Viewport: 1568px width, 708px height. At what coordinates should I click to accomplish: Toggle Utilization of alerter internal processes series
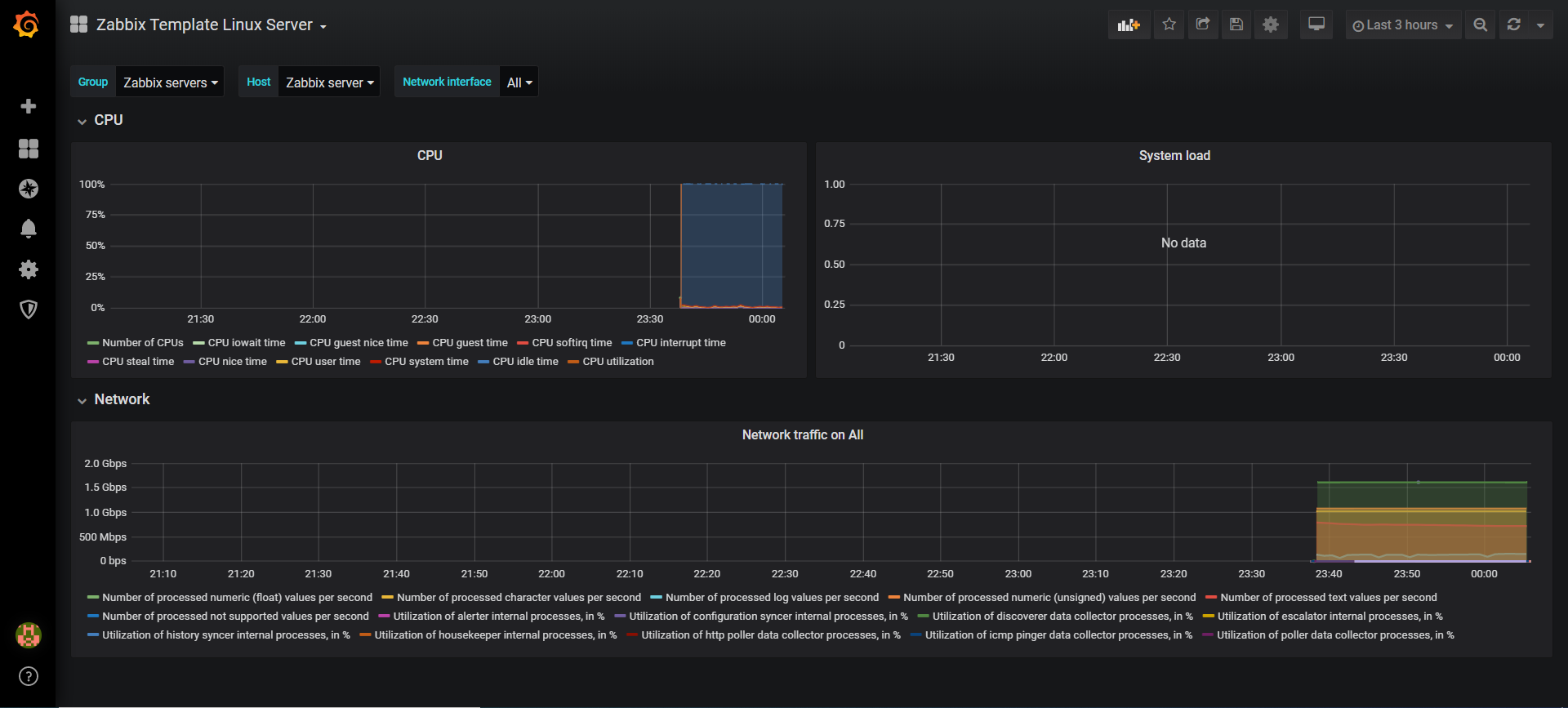[499, 616]
